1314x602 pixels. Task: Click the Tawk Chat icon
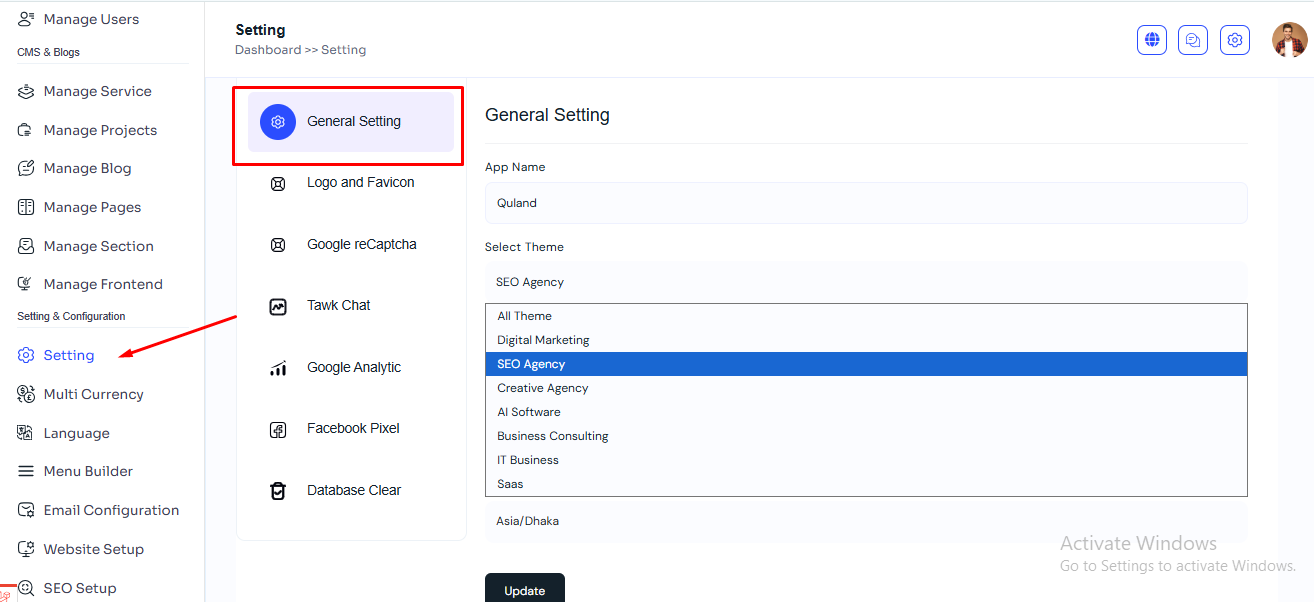tap(278, 306)
